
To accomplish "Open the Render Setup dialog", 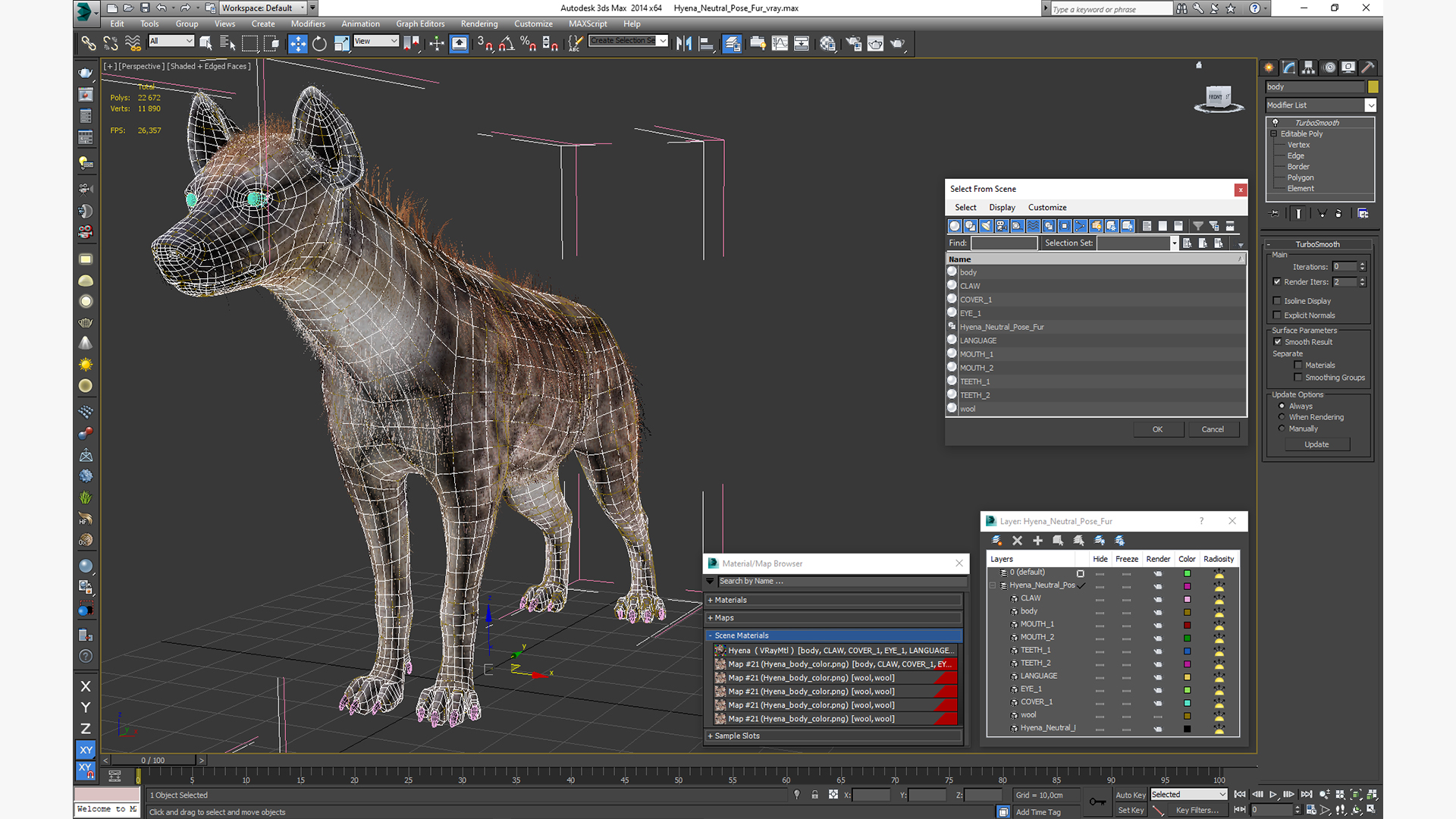I will (854, 43).
